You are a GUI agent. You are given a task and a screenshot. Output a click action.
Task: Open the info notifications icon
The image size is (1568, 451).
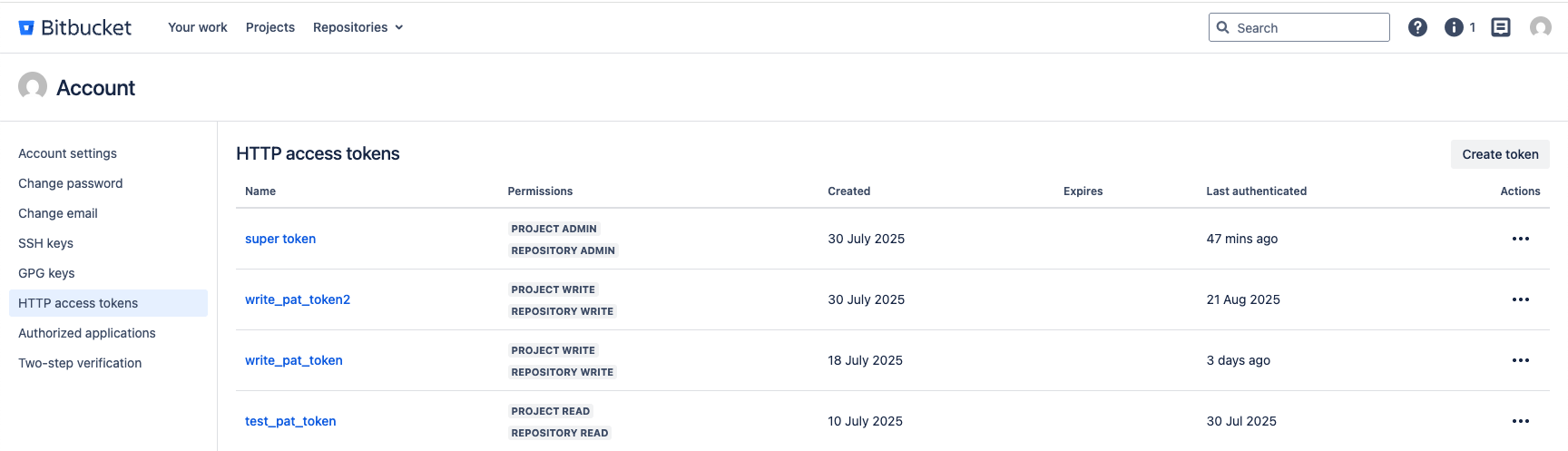point(1454,27)
